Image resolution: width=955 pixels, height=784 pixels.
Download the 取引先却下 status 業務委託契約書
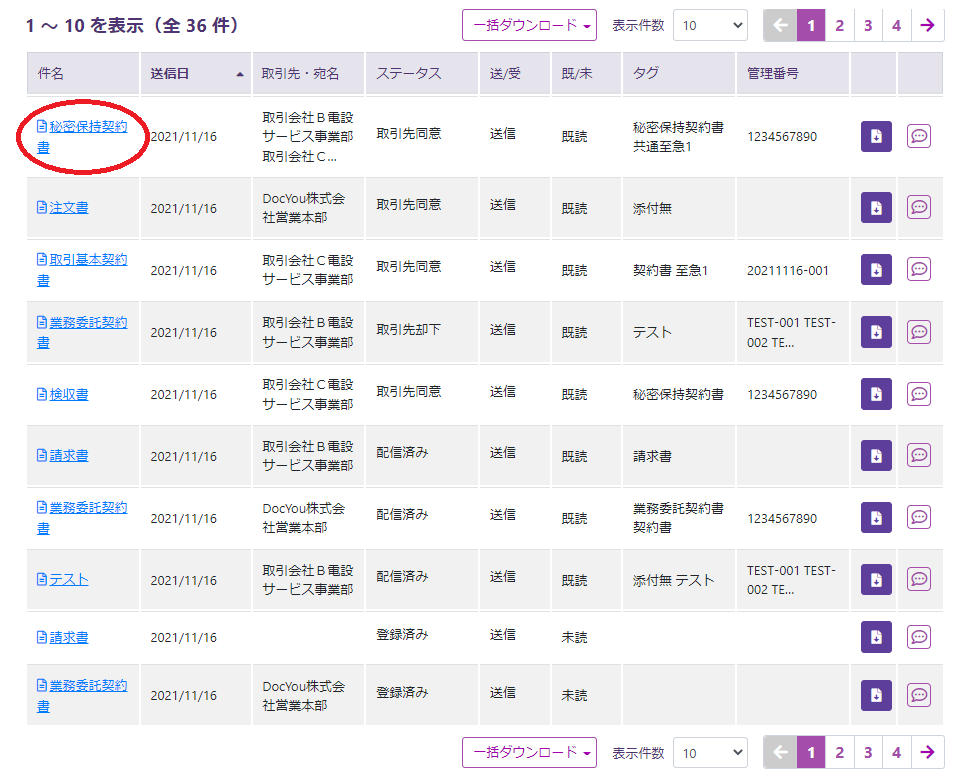(876, 332)
